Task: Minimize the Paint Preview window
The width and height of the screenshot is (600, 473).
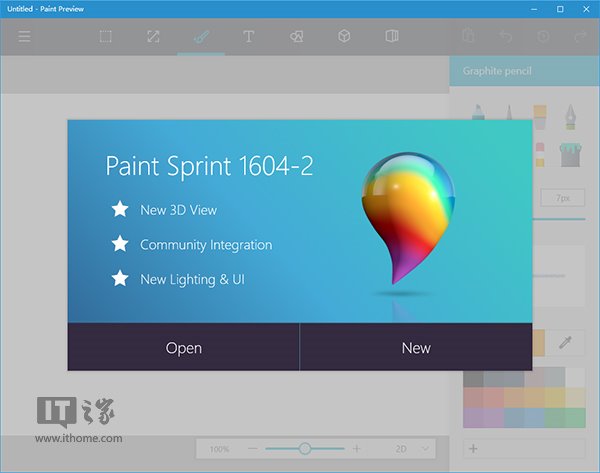Action: coord(534,9)
